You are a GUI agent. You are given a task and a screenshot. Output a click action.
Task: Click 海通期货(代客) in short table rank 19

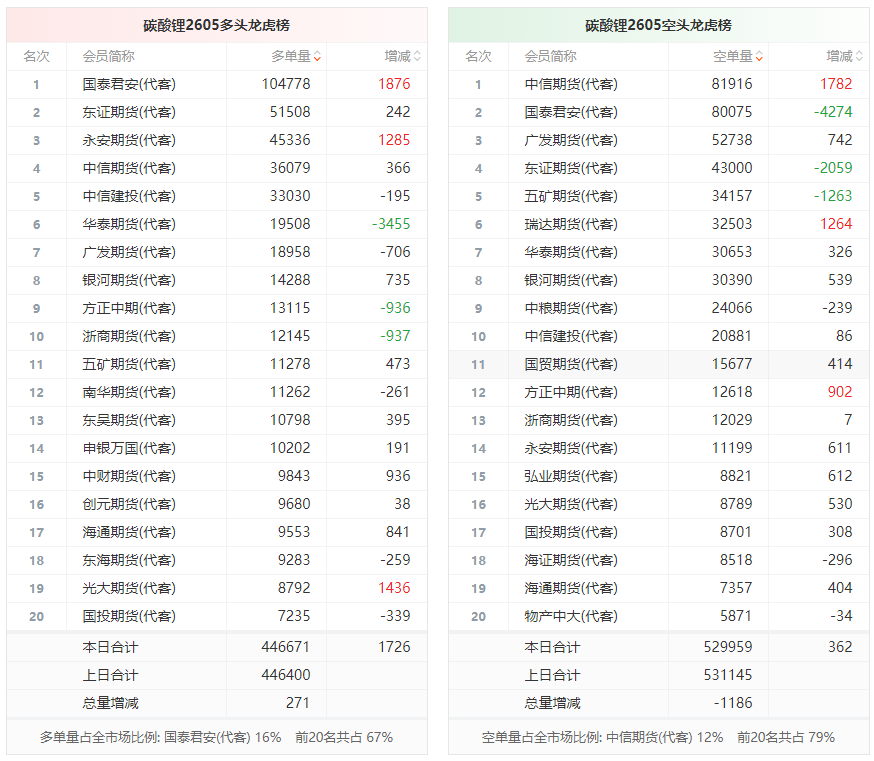571,588
